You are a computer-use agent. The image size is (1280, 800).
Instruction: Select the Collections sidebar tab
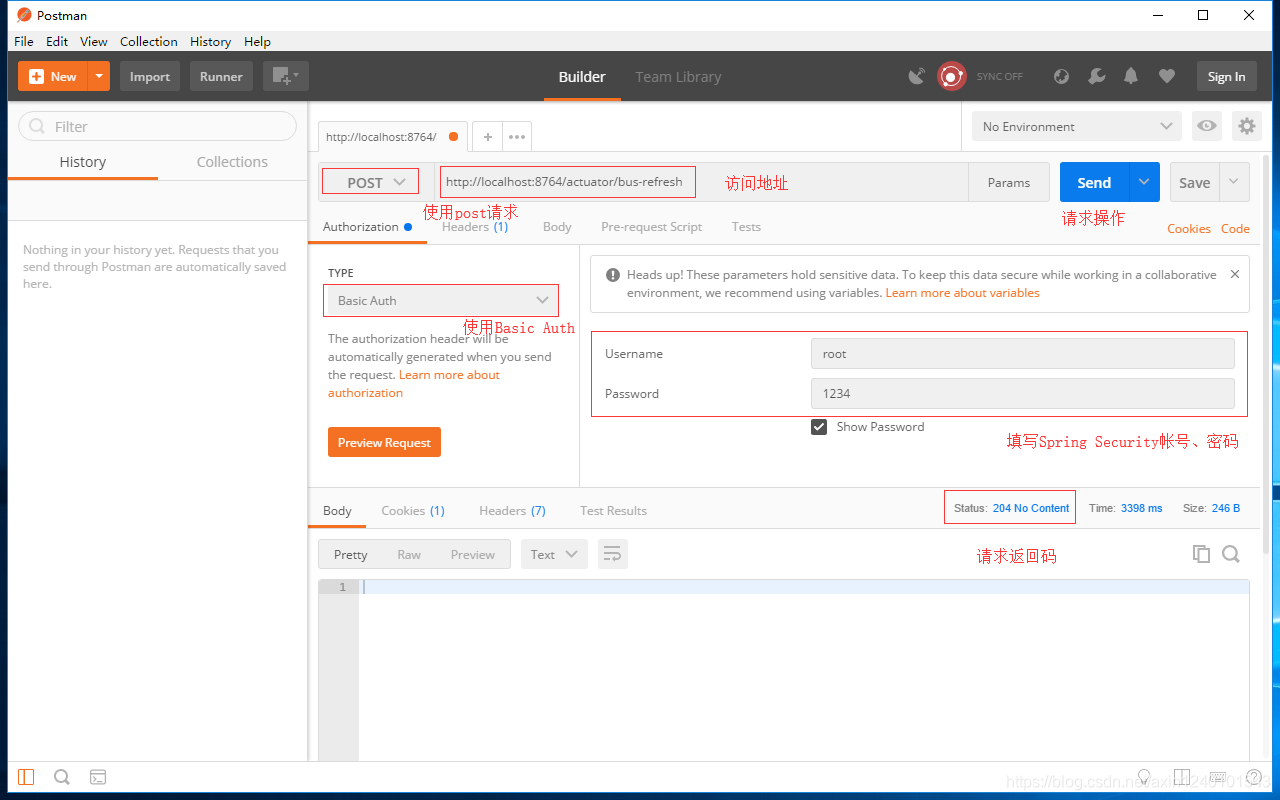click(232, 162)
